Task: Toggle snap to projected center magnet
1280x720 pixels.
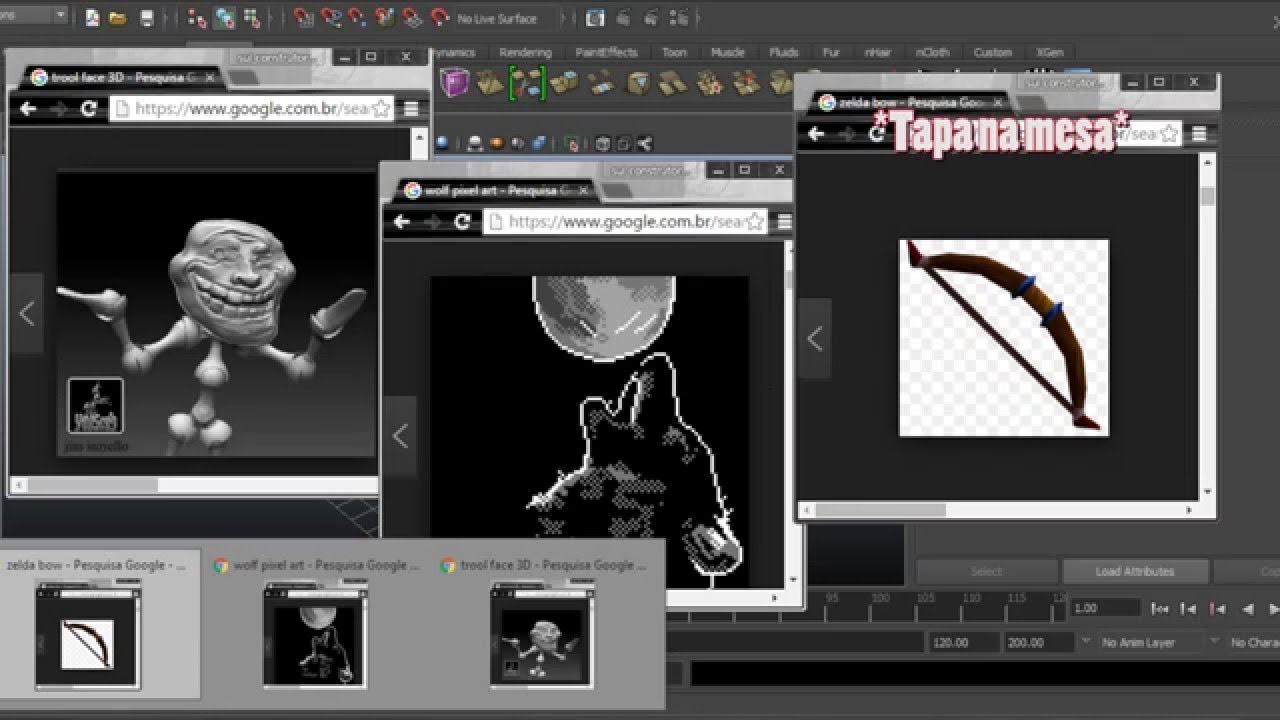Action: coord(385,18)
